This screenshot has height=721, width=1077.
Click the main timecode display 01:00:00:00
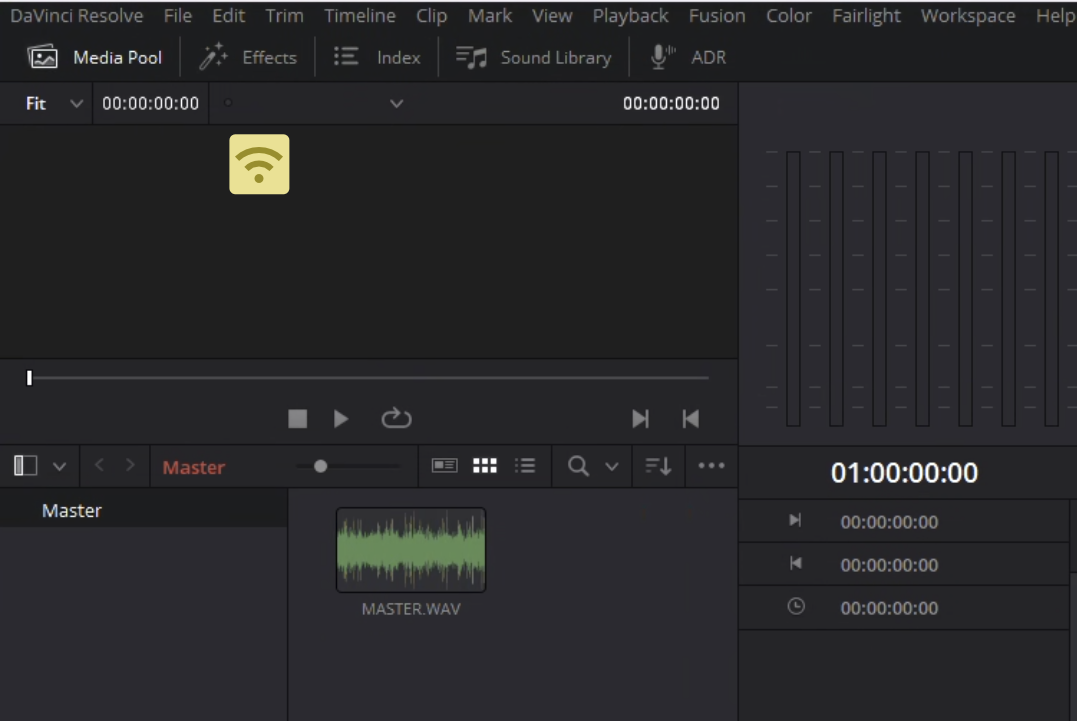point(904,473)
